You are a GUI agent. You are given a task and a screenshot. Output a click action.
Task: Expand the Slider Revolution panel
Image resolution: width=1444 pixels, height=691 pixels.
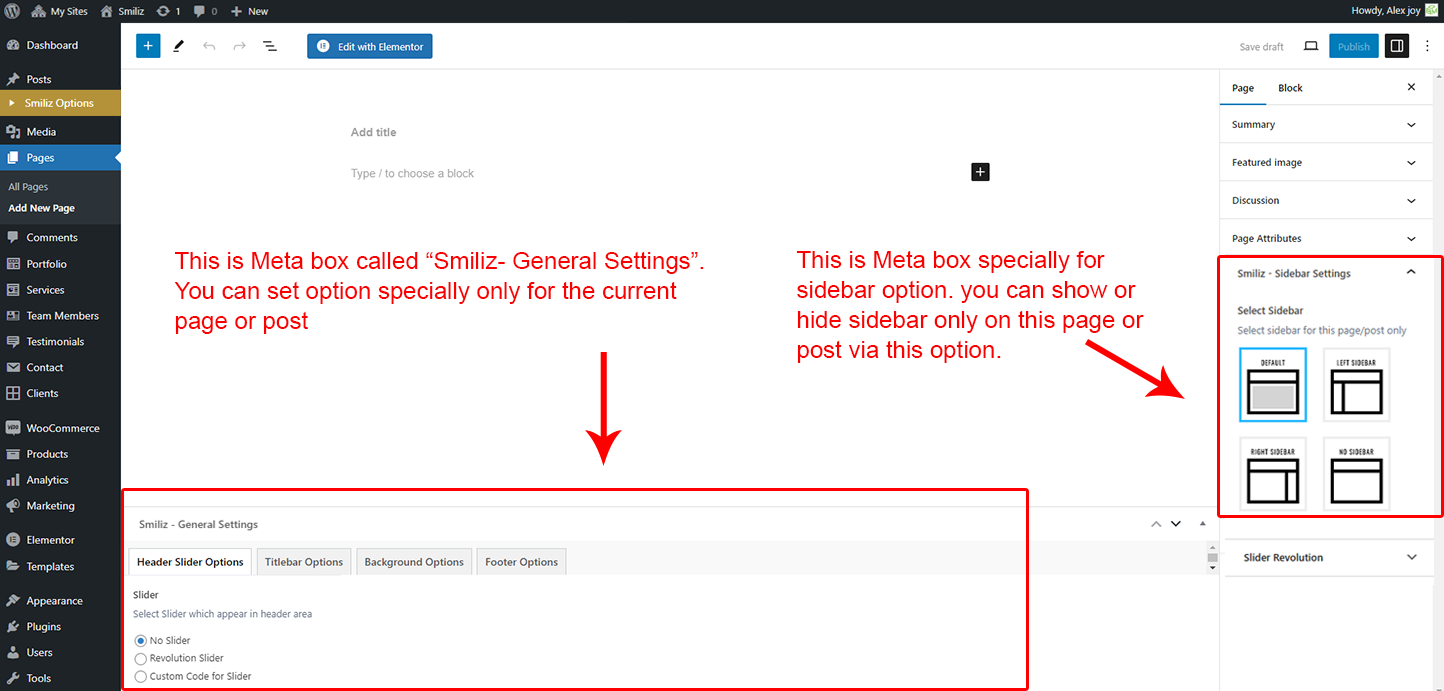[x=1328, y=557]
